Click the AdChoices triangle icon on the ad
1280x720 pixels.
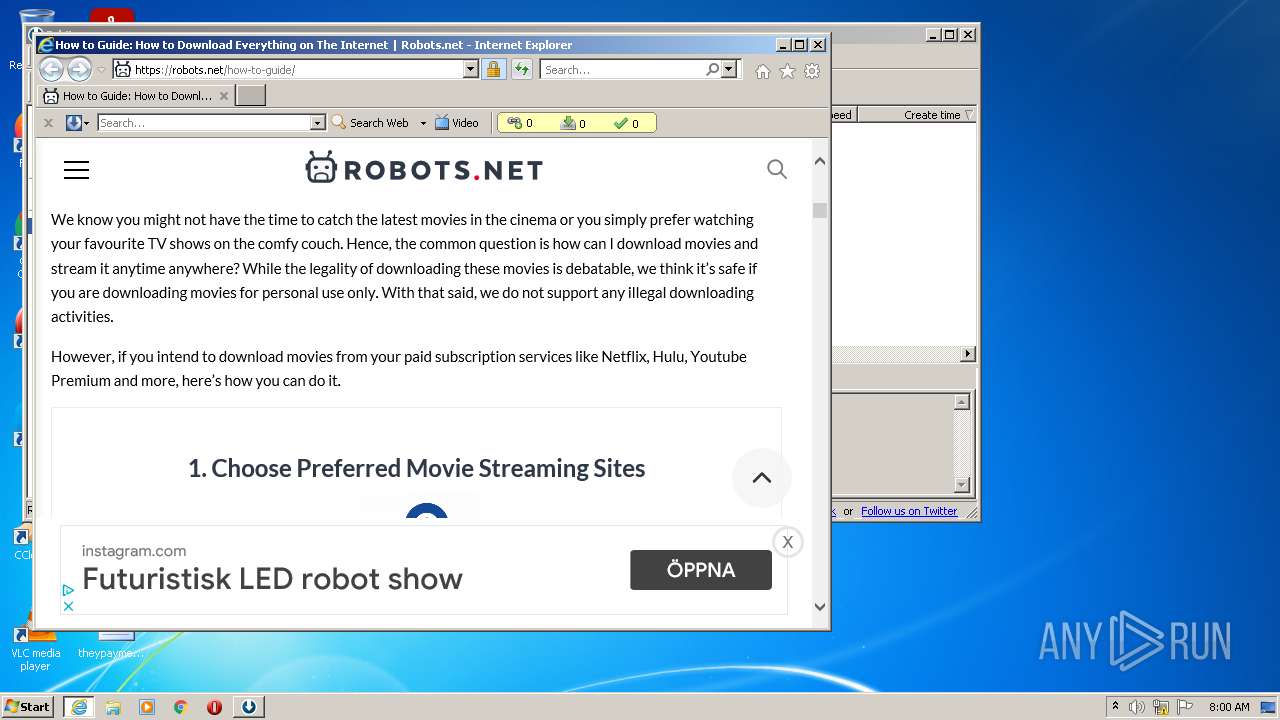(x=68, y=591)
